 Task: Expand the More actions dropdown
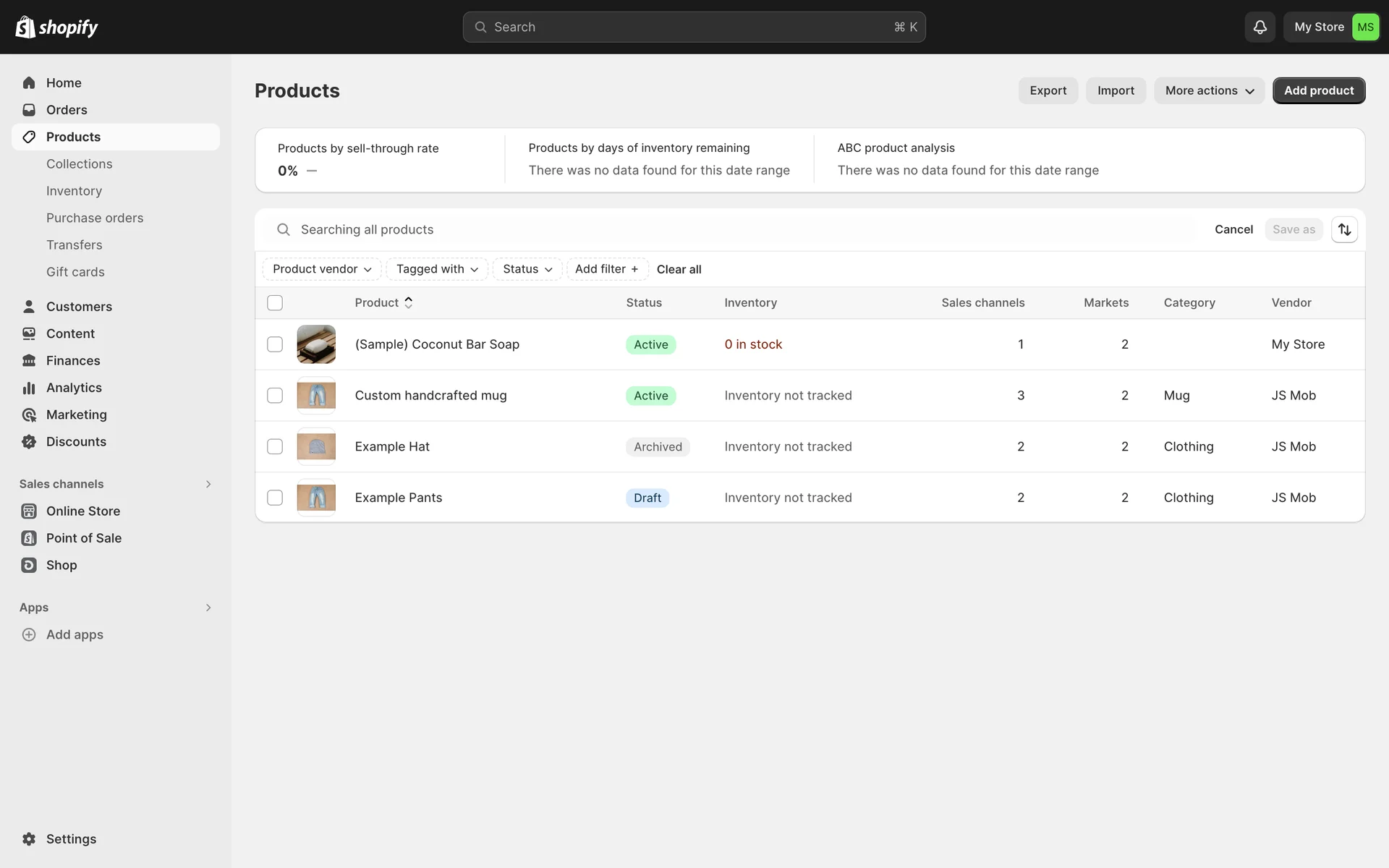pos(1209,90)
